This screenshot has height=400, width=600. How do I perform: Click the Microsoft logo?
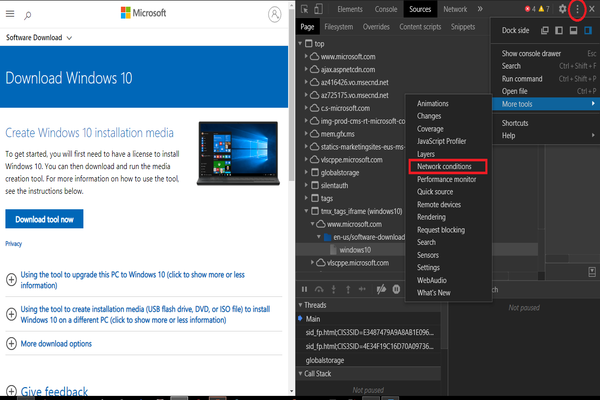point(143,13)
